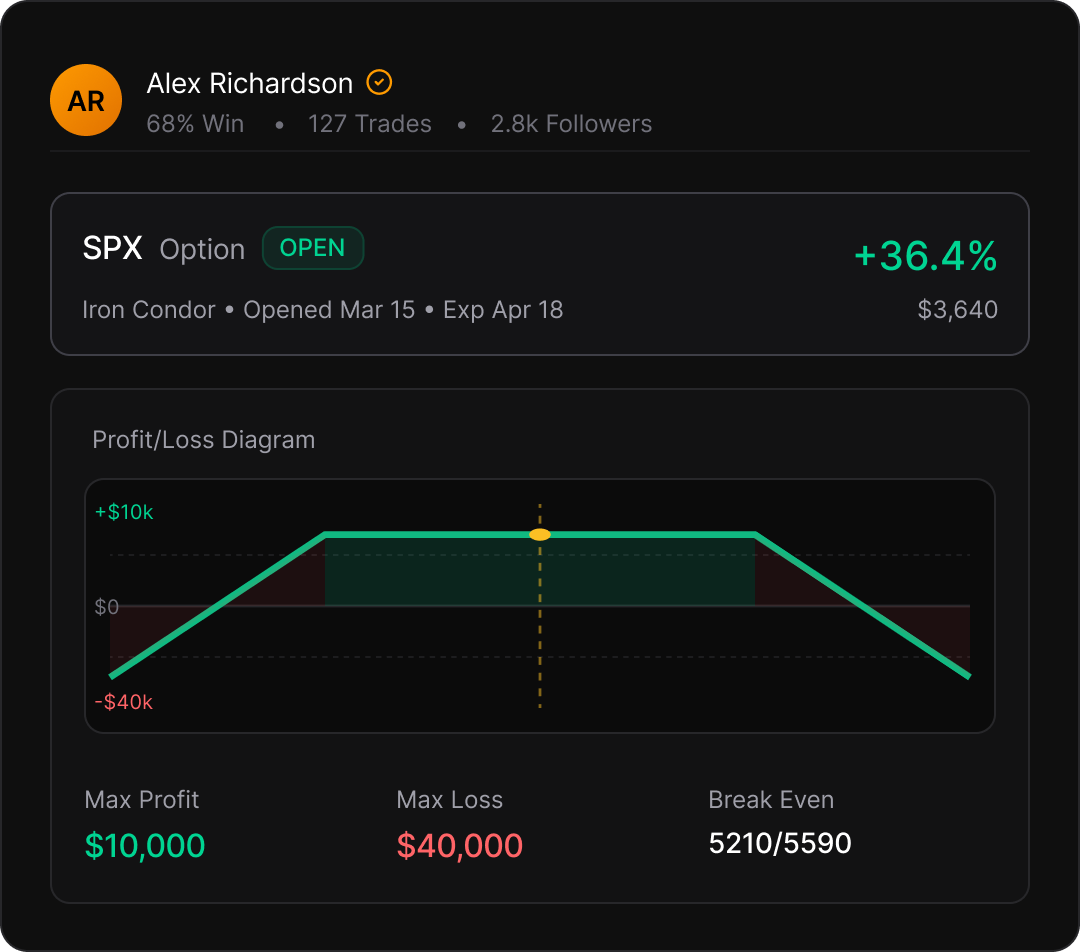Click the 127 Trades stat
This screenshot has height=952, width=1080.
coord(370,124)
